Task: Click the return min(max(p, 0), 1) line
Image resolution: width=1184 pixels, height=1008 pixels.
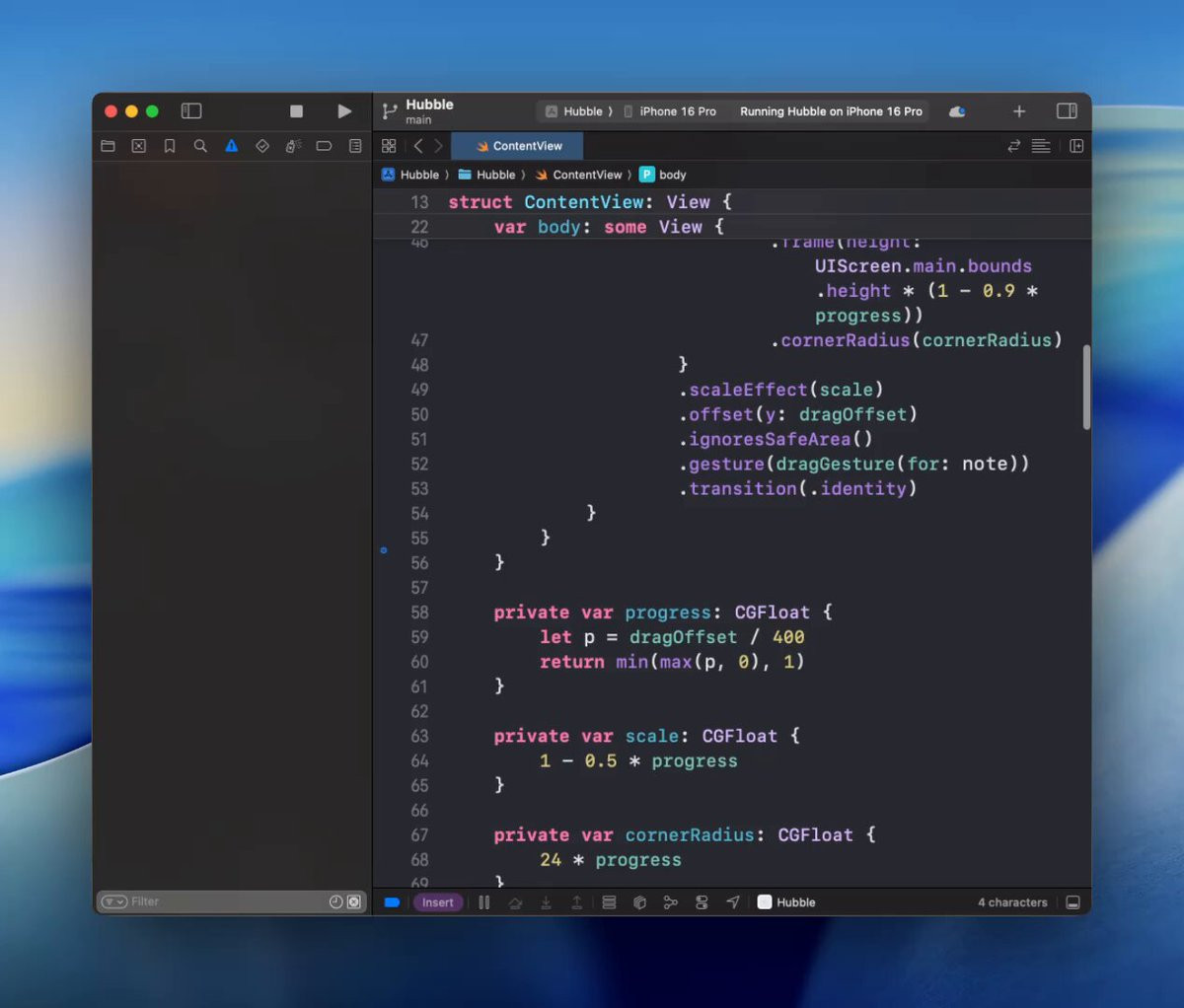Action: (672, 662)
